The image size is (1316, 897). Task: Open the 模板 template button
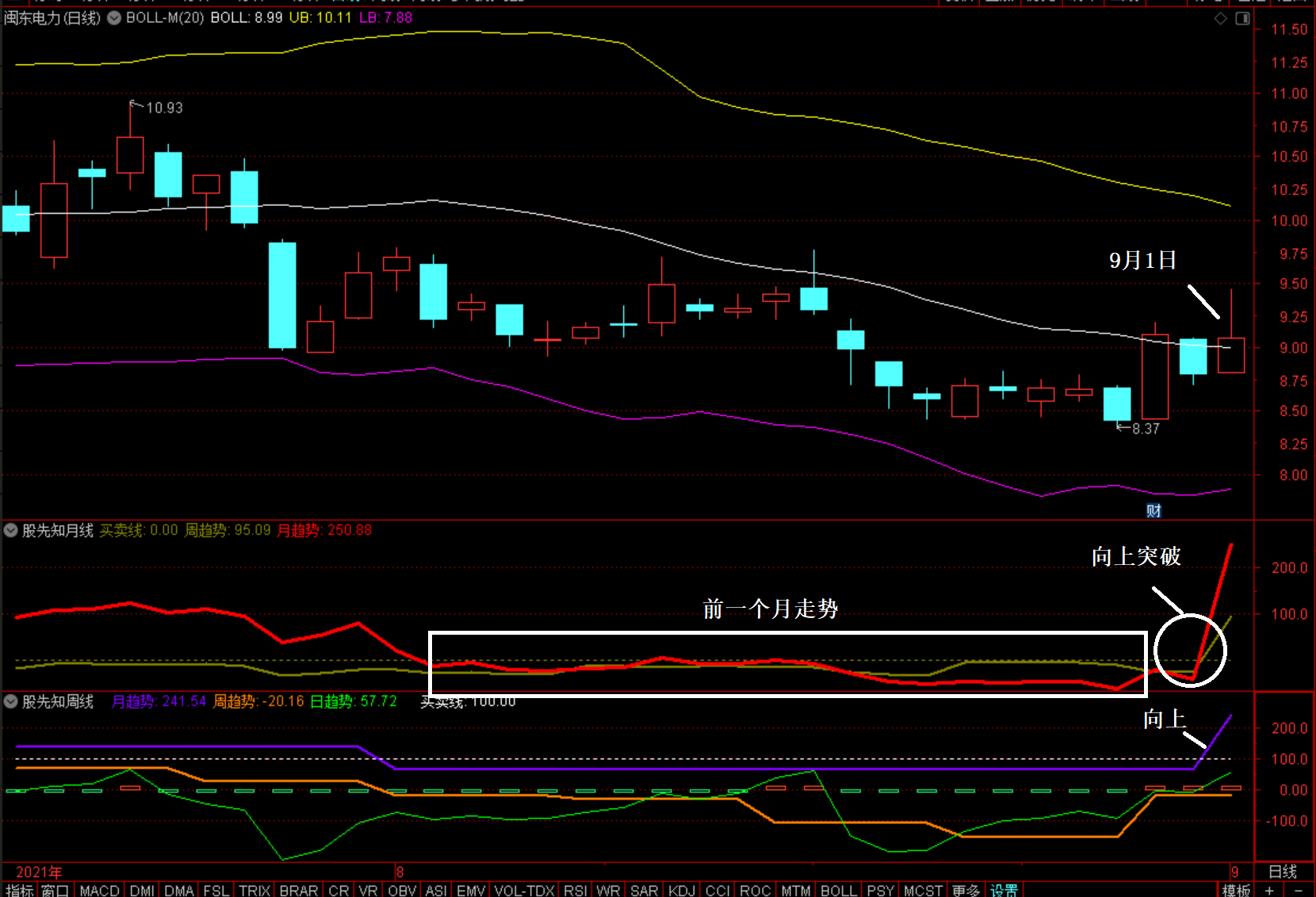[x=1236, y=891]
